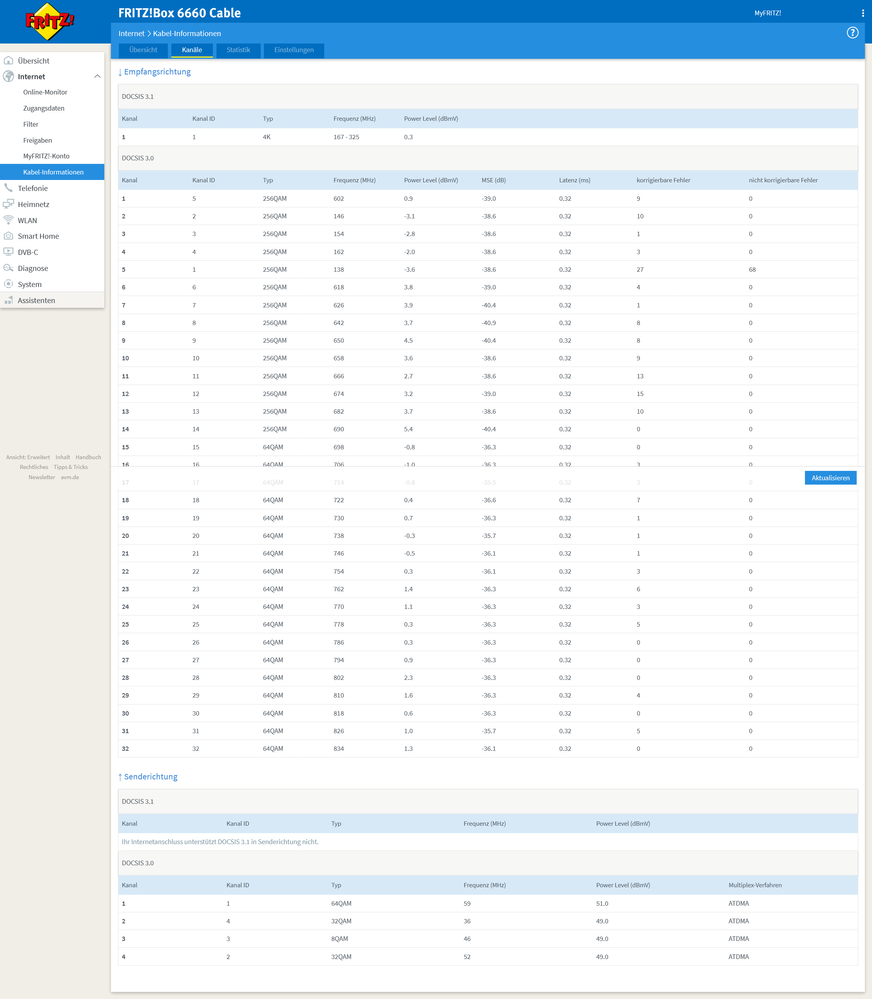Click the WLAN wifi icon

(9, 220)
